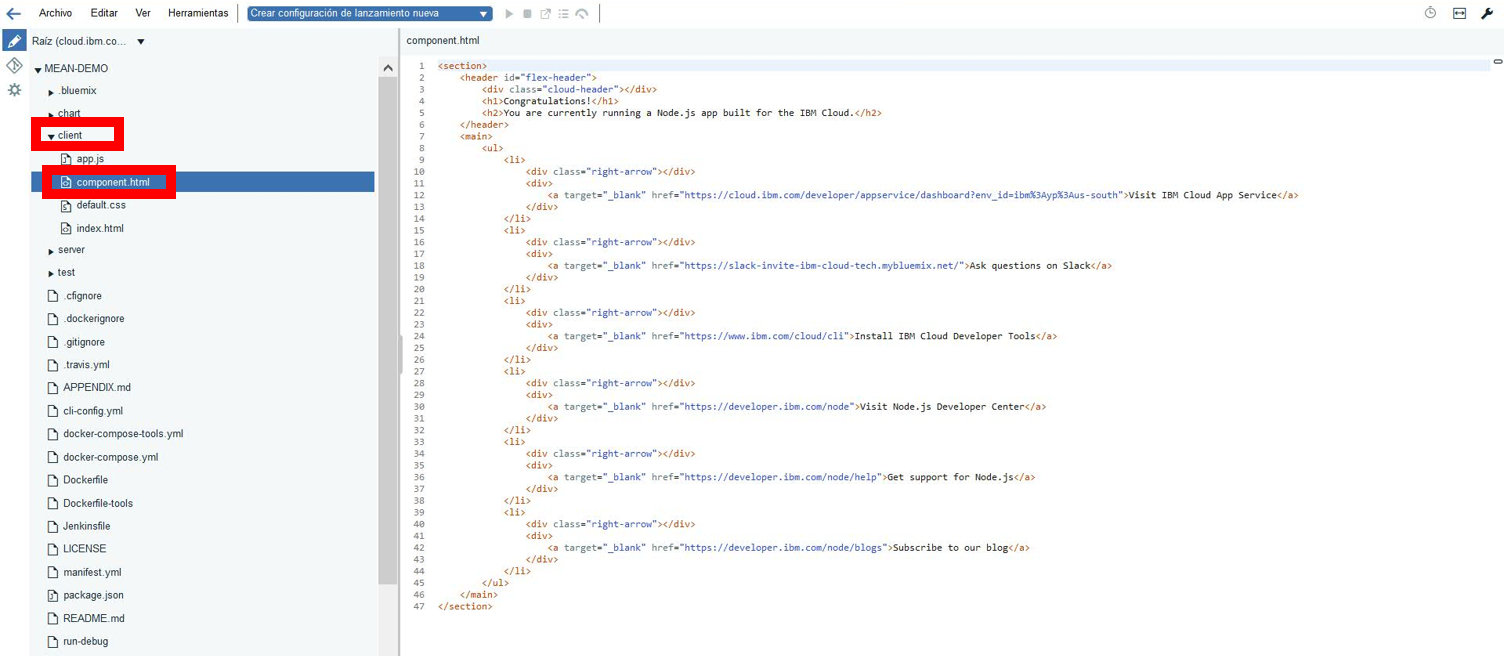The width and height of the screenshot is (1504, 656).
Task: Open the Herramientas menu
Action: (198, 13)
